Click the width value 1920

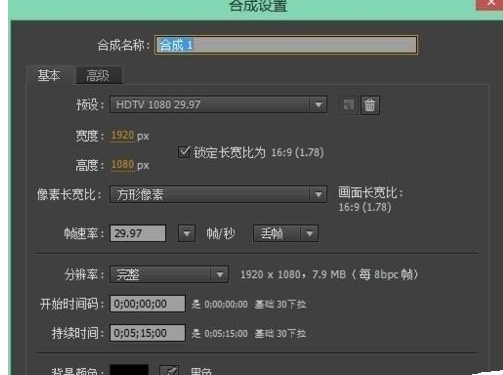(122, 135)
